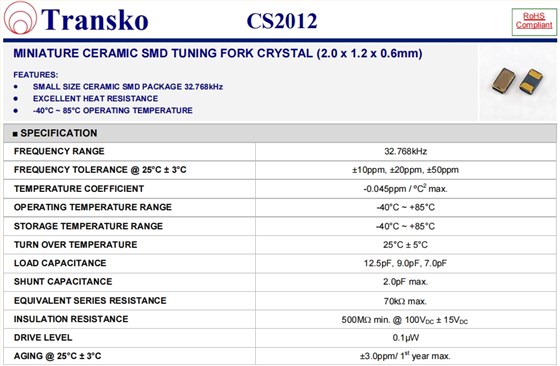Click the Transko circular logo
Screen dimensions: 560x366
click(20, 18)
